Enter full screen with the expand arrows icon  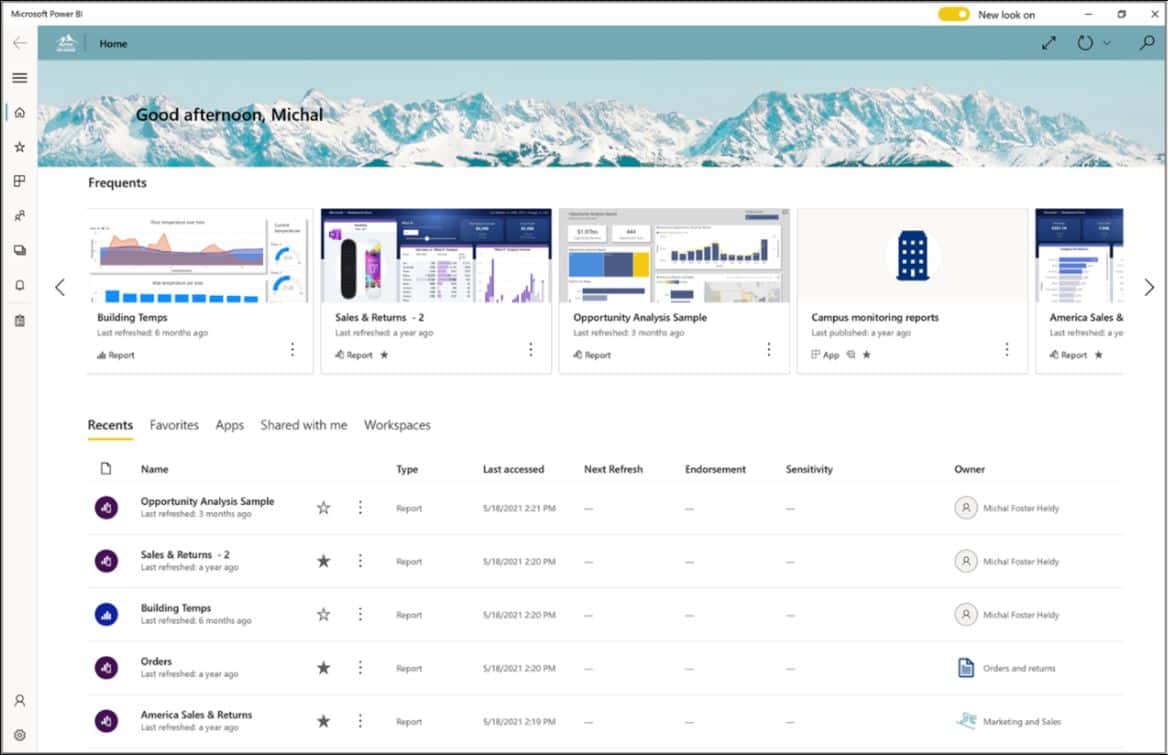click(1049, 43)
